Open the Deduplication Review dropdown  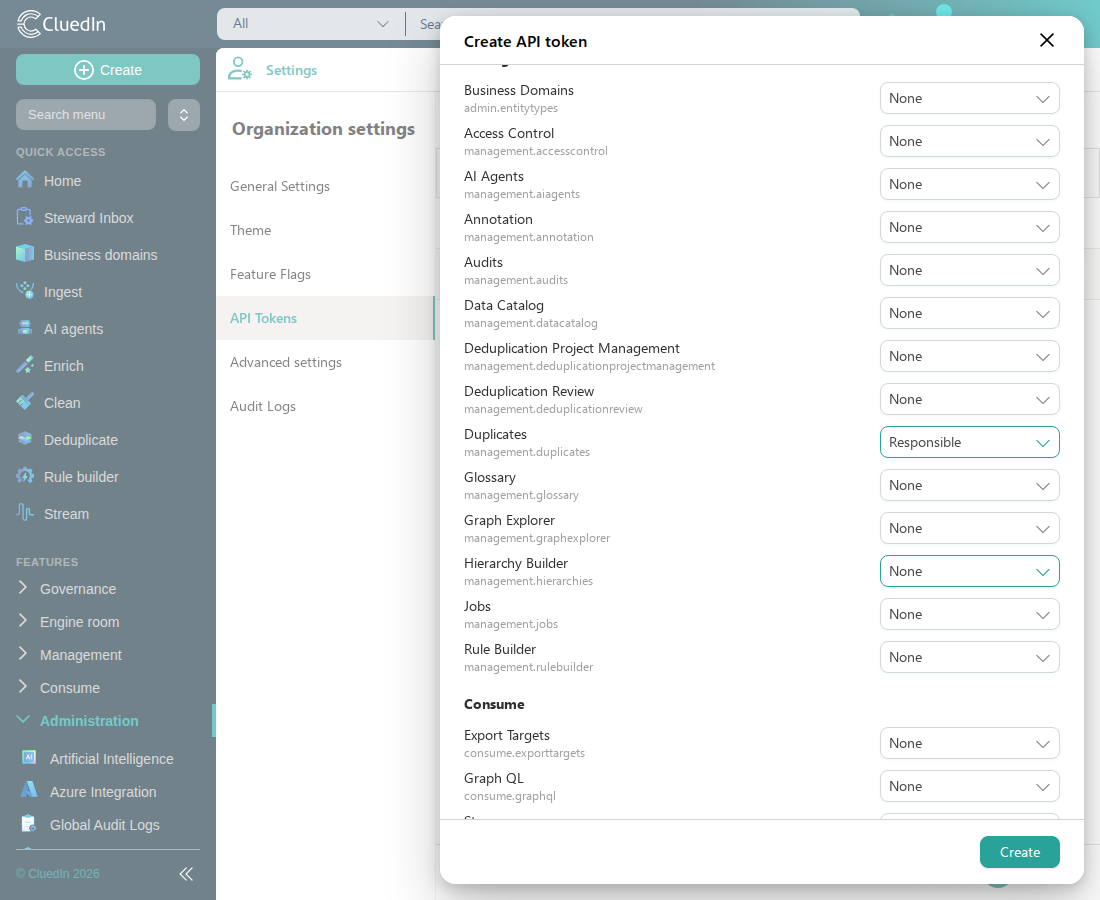970,399
